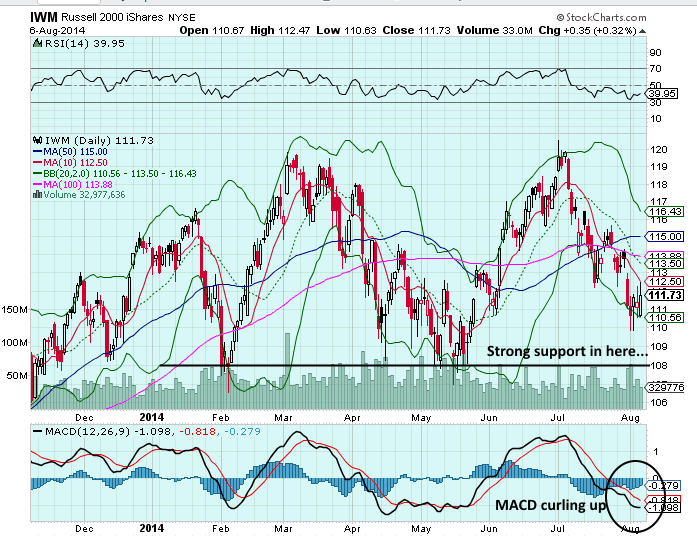Click the boxed price label 113.50
This screenshot has width=697, height=537.
click(x=665, y=264)
